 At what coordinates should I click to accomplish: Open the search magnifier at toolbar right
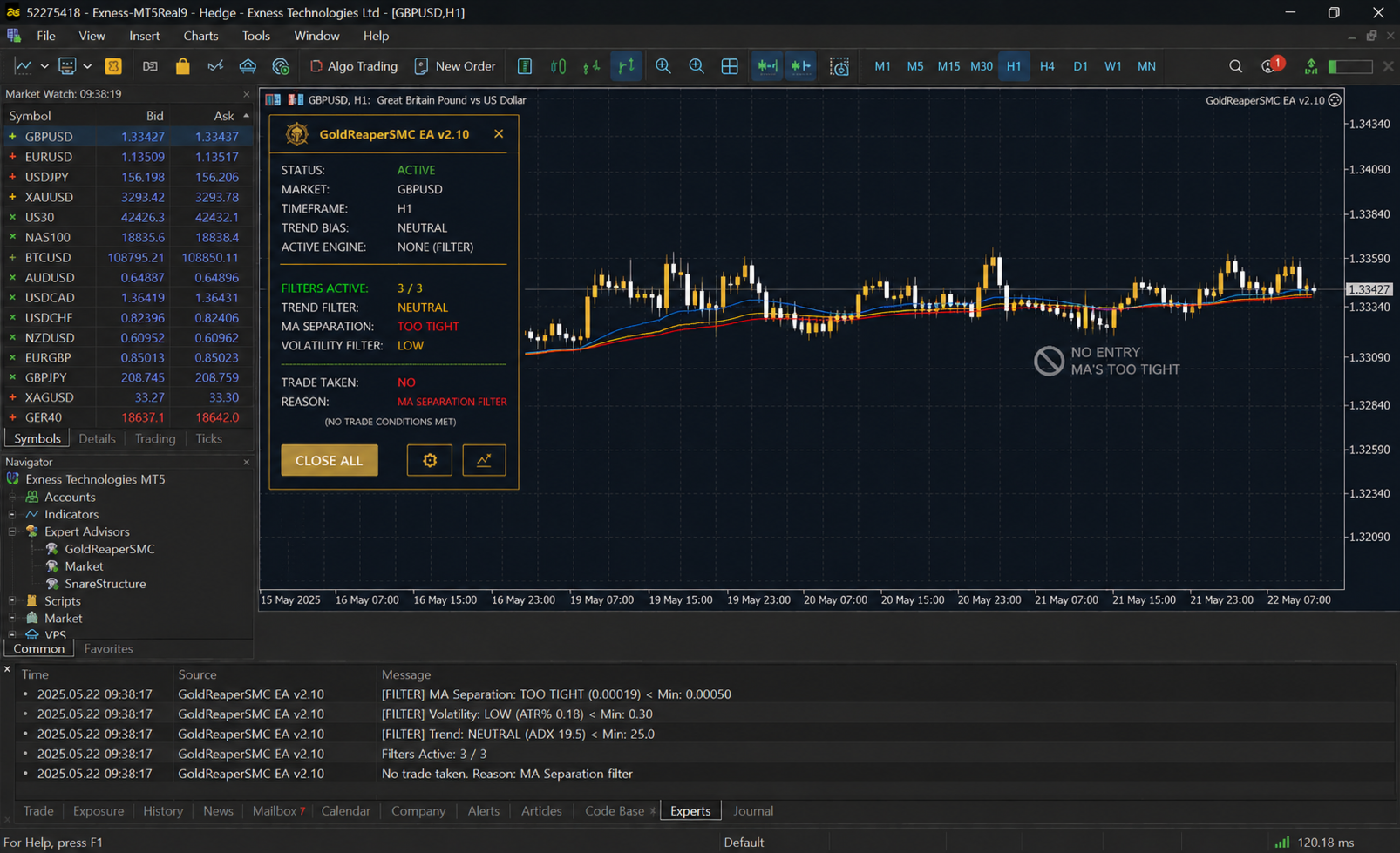click(x=1235, y=66)
